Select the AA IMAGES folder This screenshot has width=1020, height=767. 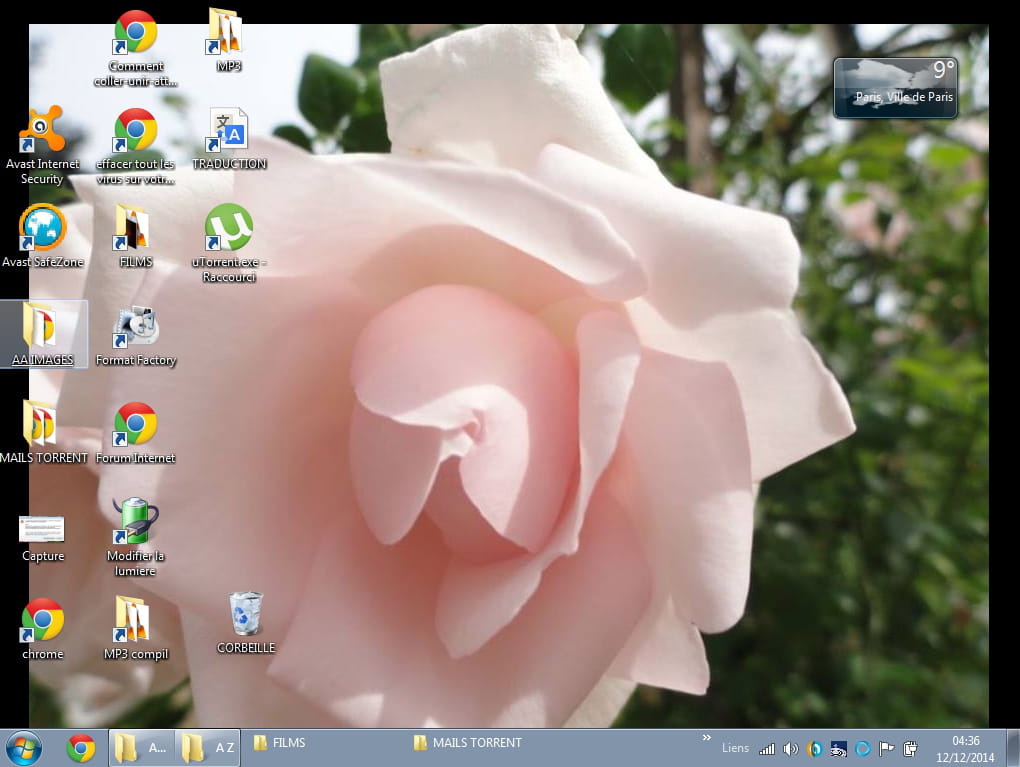(x=42, y=327)
